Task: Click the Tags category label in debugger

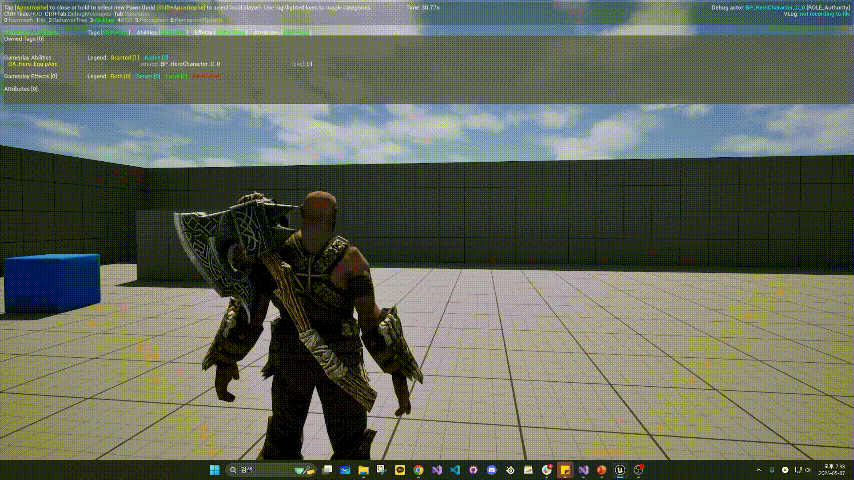Action: point(94,33)
